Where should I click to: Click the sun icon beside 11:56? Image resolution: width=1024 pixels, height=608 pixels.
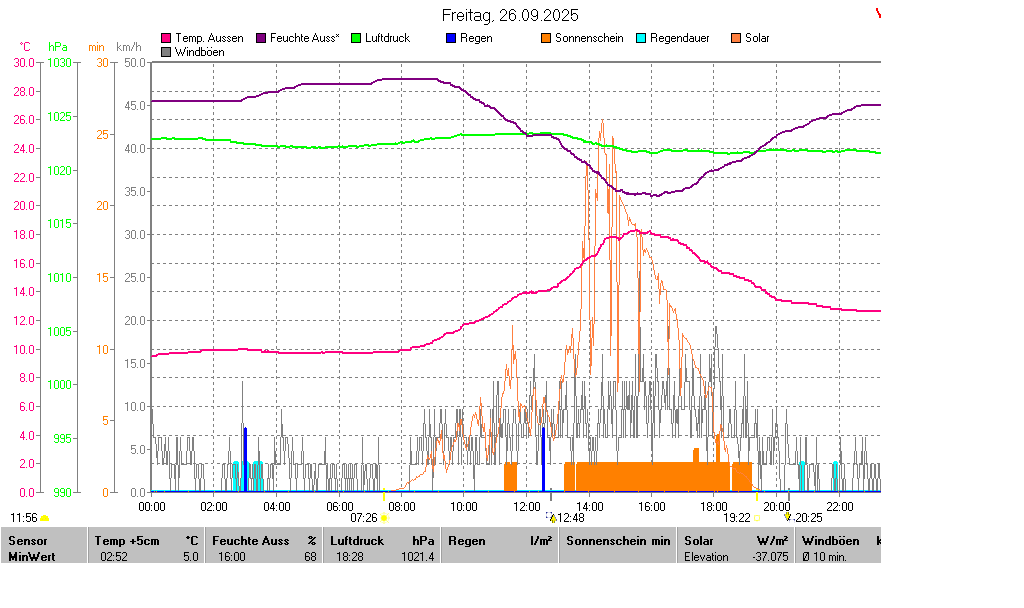[45, 518]
